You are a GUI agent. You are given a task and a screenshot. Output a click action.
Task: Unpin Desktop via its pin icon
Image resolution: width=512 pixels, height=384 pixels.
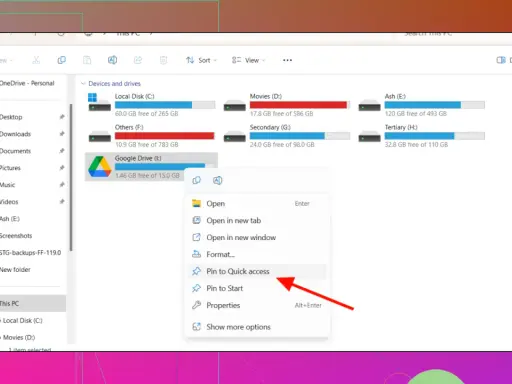click(62, 117)
